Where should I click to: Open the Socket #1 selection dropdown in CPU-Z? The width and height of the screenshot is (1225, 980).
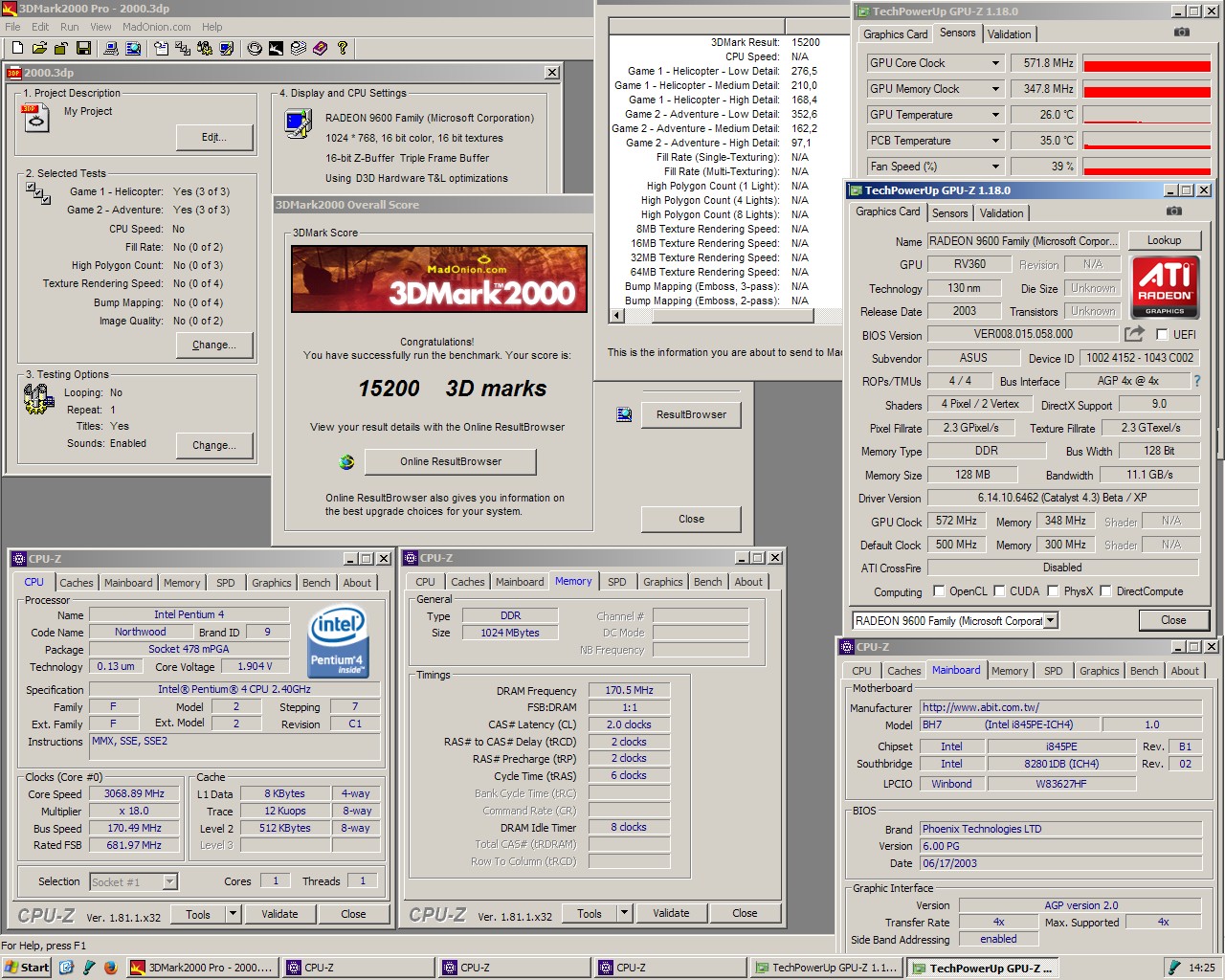tap(169, 882)
